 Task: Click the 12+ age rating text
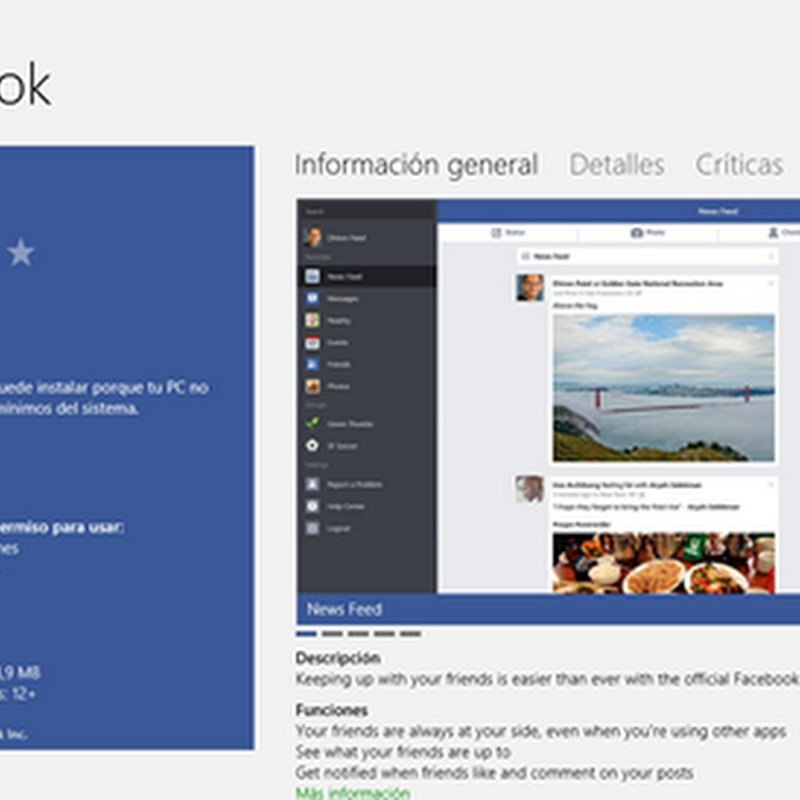[x=23, y=694]
